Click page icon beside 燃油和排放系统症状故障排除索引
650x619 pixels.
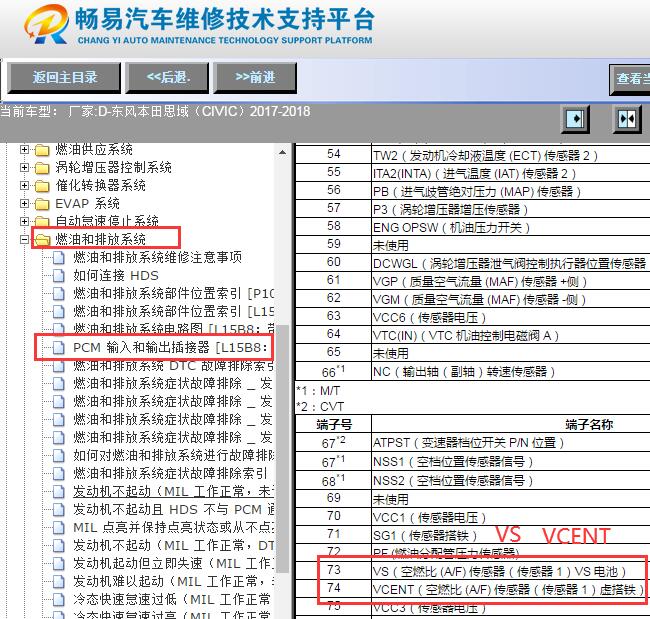click(x=59, y=473)
